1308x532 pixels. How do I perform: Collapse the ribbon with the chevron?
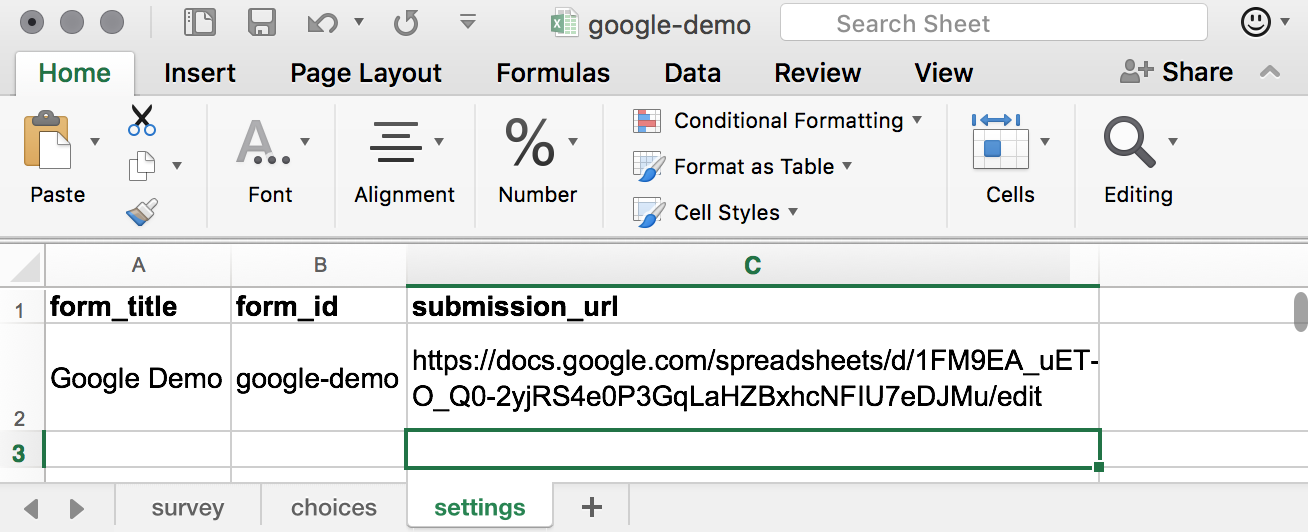[x=1270, y=72]
